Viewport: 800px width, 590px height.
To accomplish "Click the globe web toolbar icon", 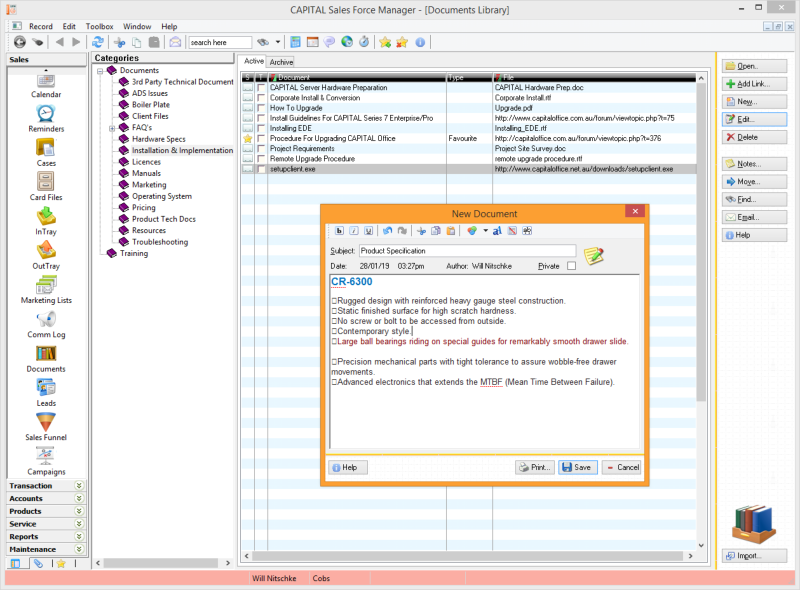I will point(347,42).
